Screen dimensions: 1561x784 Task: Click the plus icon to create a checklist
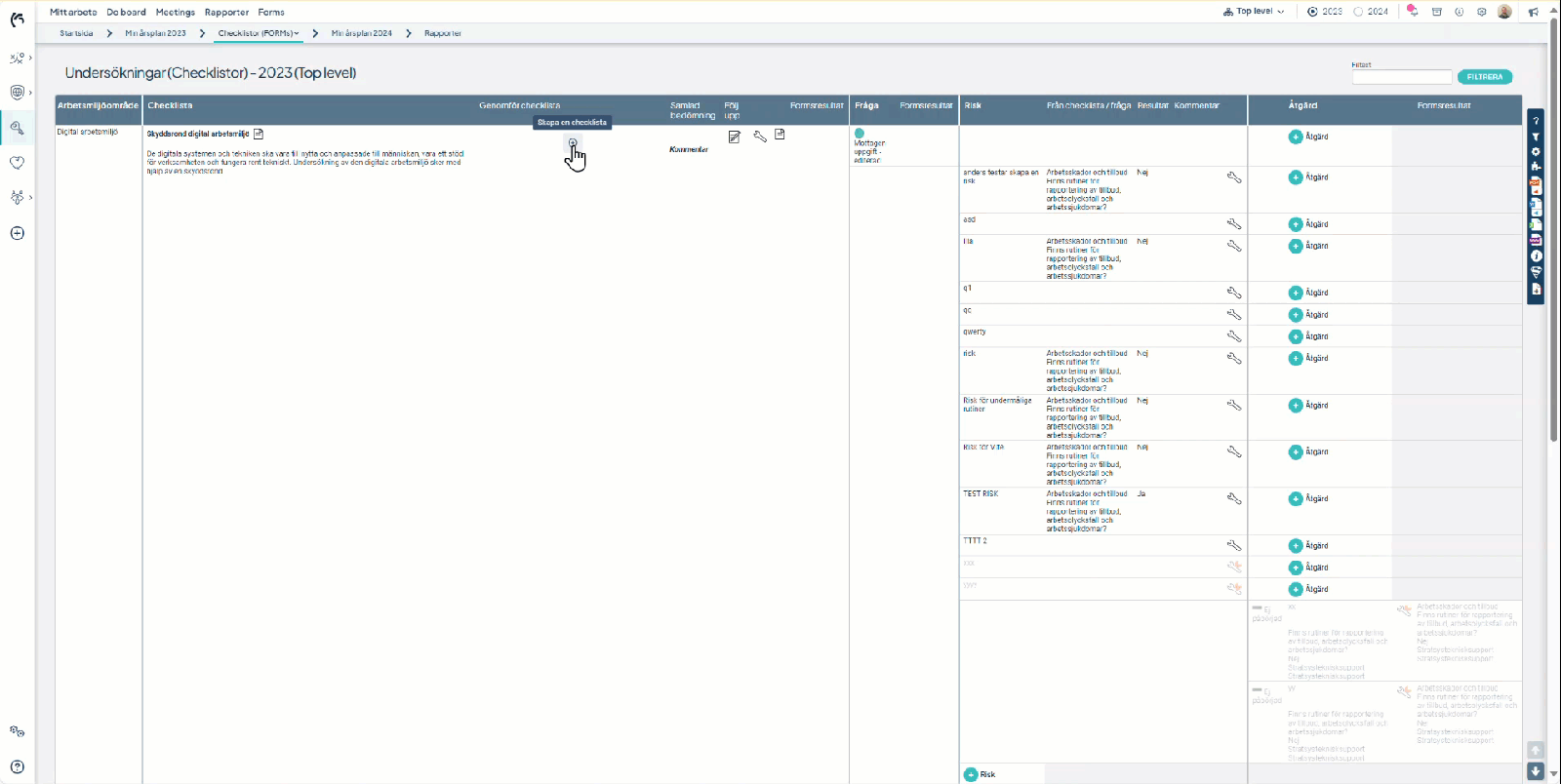(573, 143)
